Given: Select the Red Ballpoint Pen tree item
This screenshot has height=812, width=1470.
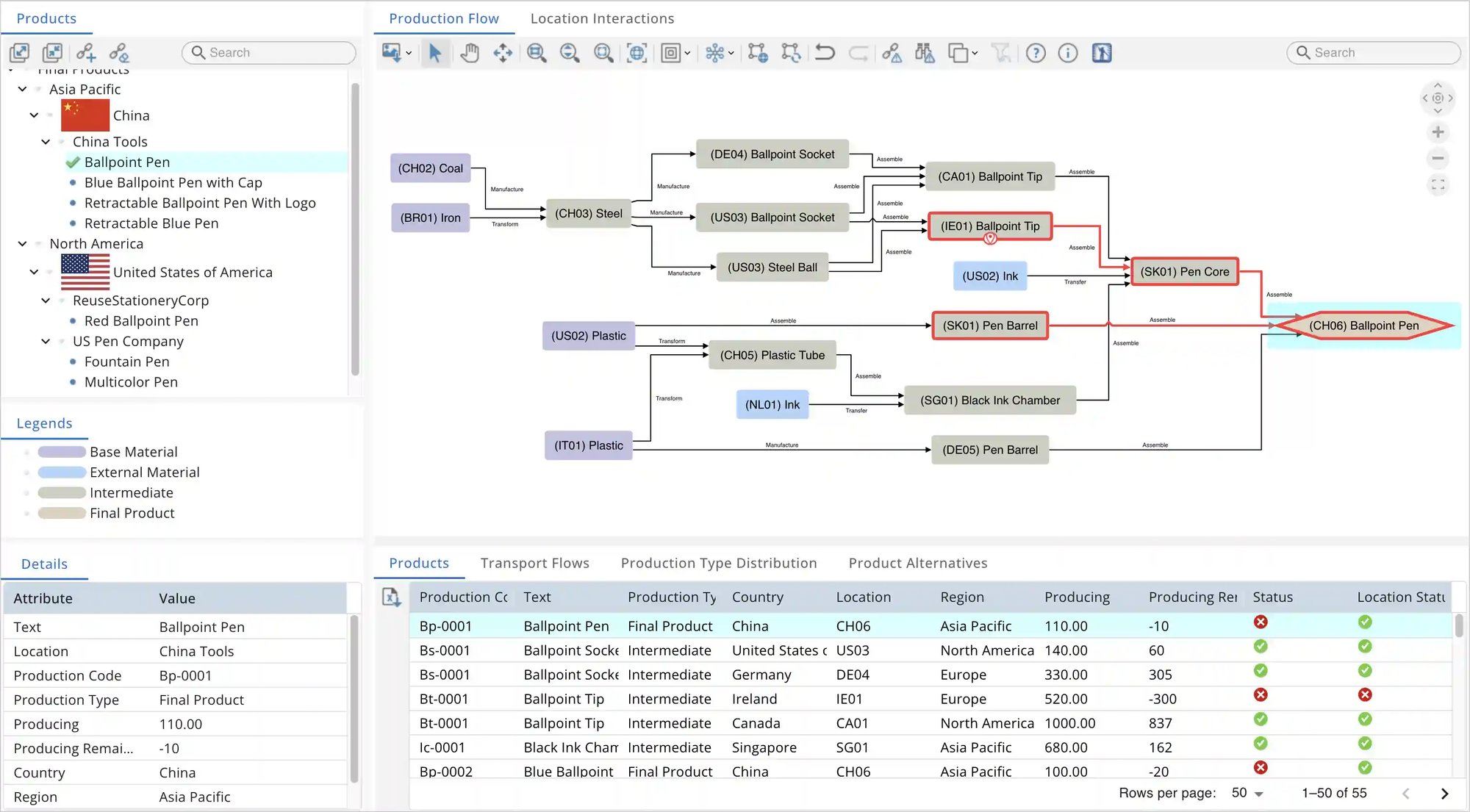Looking at the screenshot, I should (x=141, y=321).
